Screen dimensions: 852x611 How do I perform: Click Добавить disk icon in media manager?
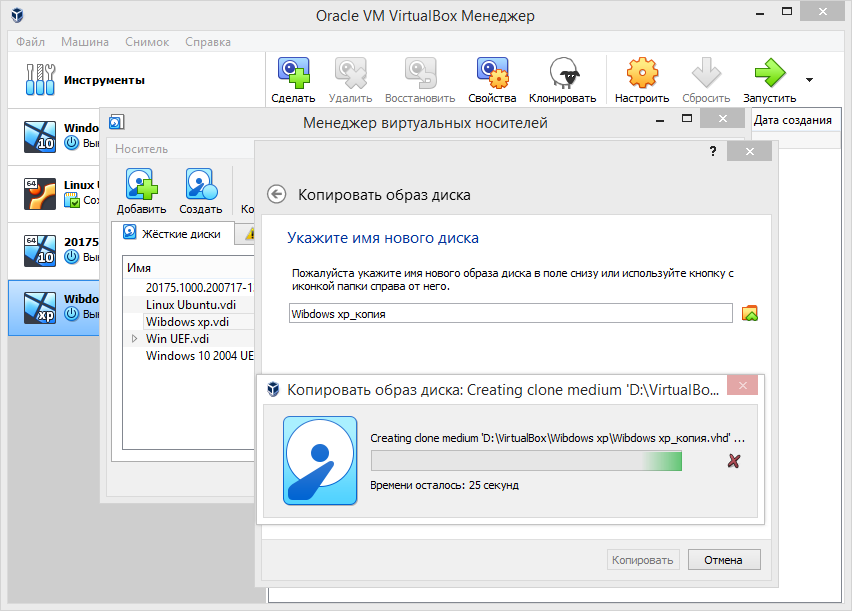pos(141,184)
